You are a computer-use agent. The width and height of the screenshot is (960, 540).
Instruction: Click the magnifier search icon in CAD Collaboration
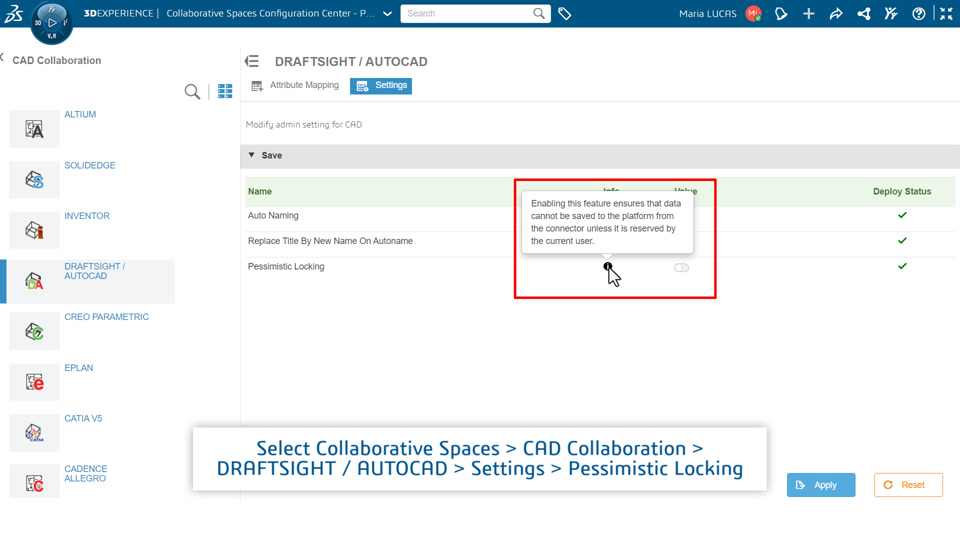click(192, 92)
